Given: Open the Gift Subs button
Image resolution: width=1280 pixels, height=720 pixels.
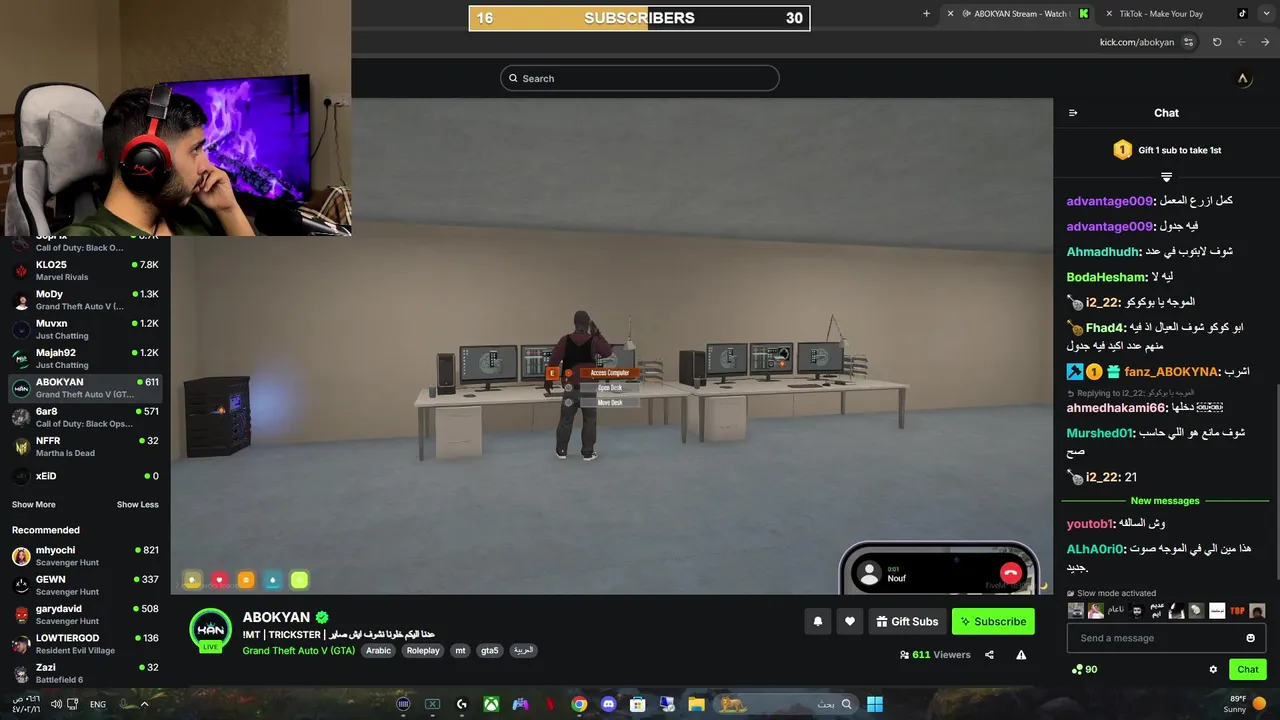Looking at the screenshot, I should coord(907,621).
